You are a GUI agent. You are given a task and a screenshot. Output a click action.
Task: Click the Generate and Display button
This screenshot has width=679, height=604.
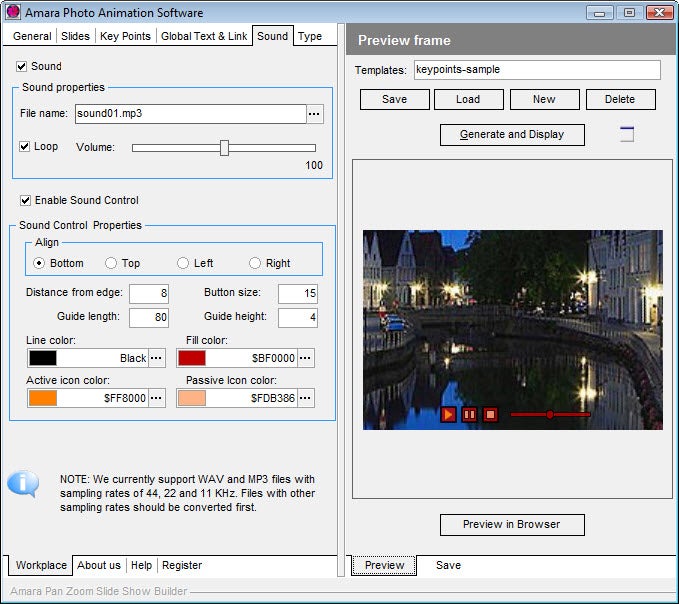coord(512,135)
